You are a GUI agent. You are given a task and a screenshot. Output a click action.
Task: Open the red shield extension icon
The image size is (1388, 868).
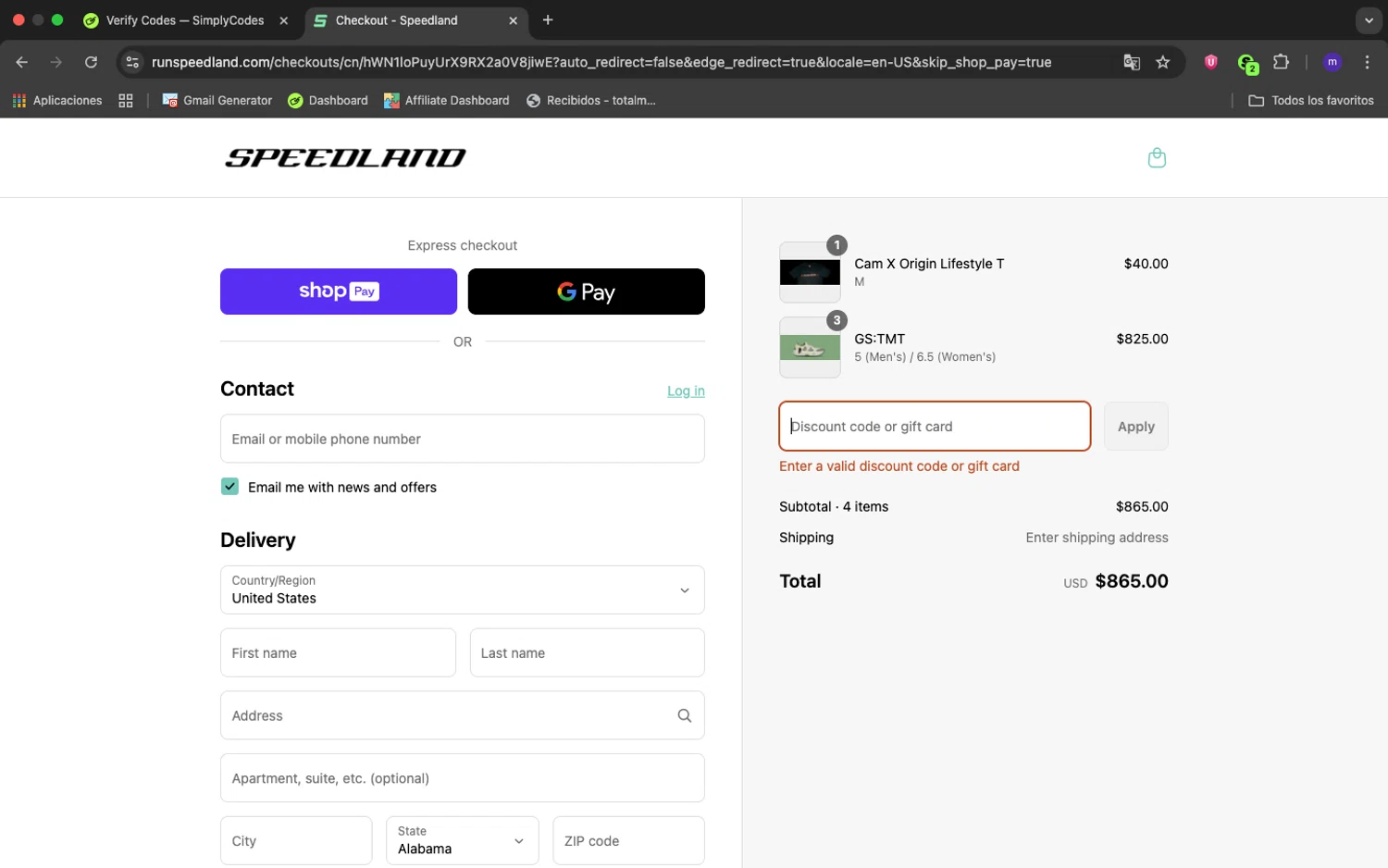pyautogui.click(x=1210, y=62)
